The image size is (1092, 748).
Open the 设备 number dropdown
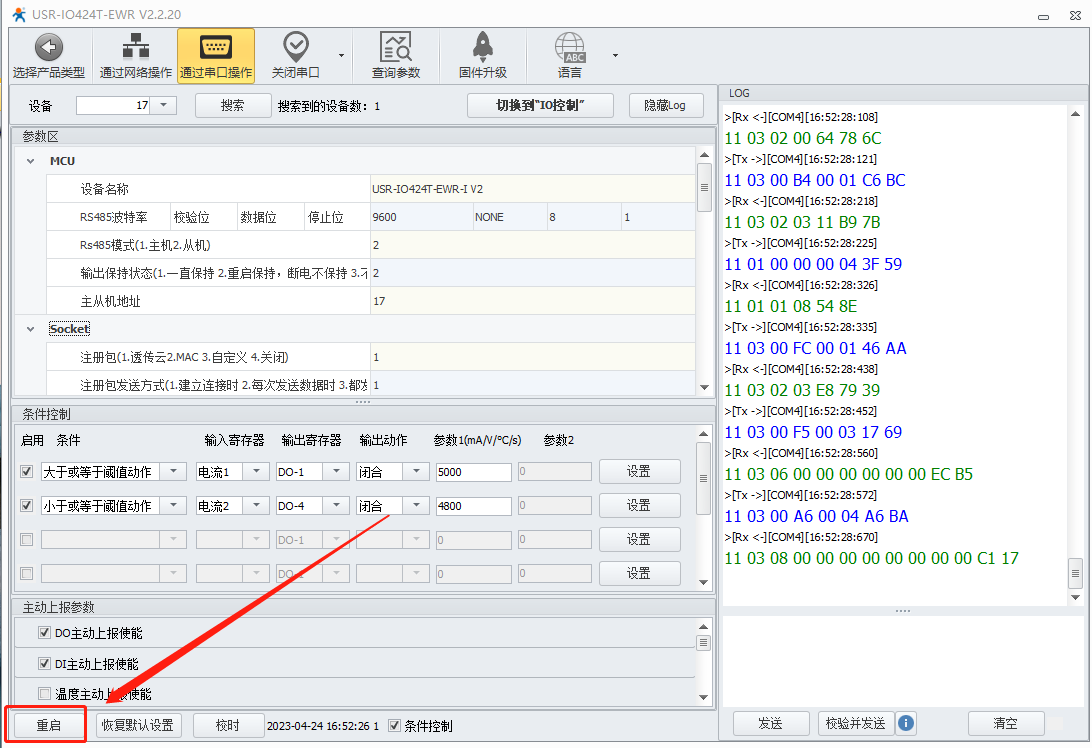tap(164, 105)
